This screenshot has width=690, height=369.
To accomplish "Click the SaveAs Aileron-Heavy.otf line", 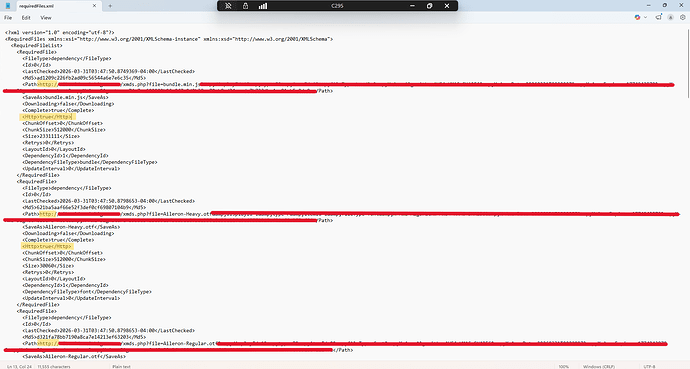I will 71,227.
